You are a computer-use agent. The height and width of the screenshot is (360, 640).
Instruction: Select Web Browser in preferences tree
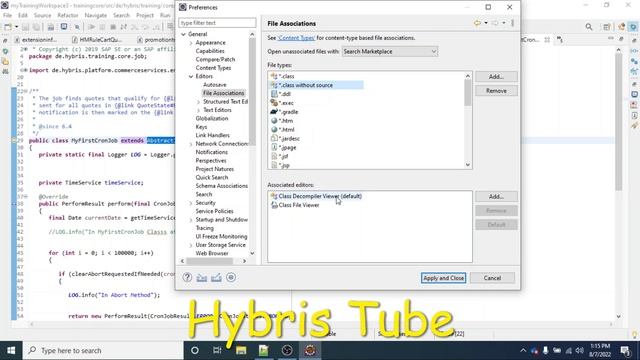coord(212,253)
